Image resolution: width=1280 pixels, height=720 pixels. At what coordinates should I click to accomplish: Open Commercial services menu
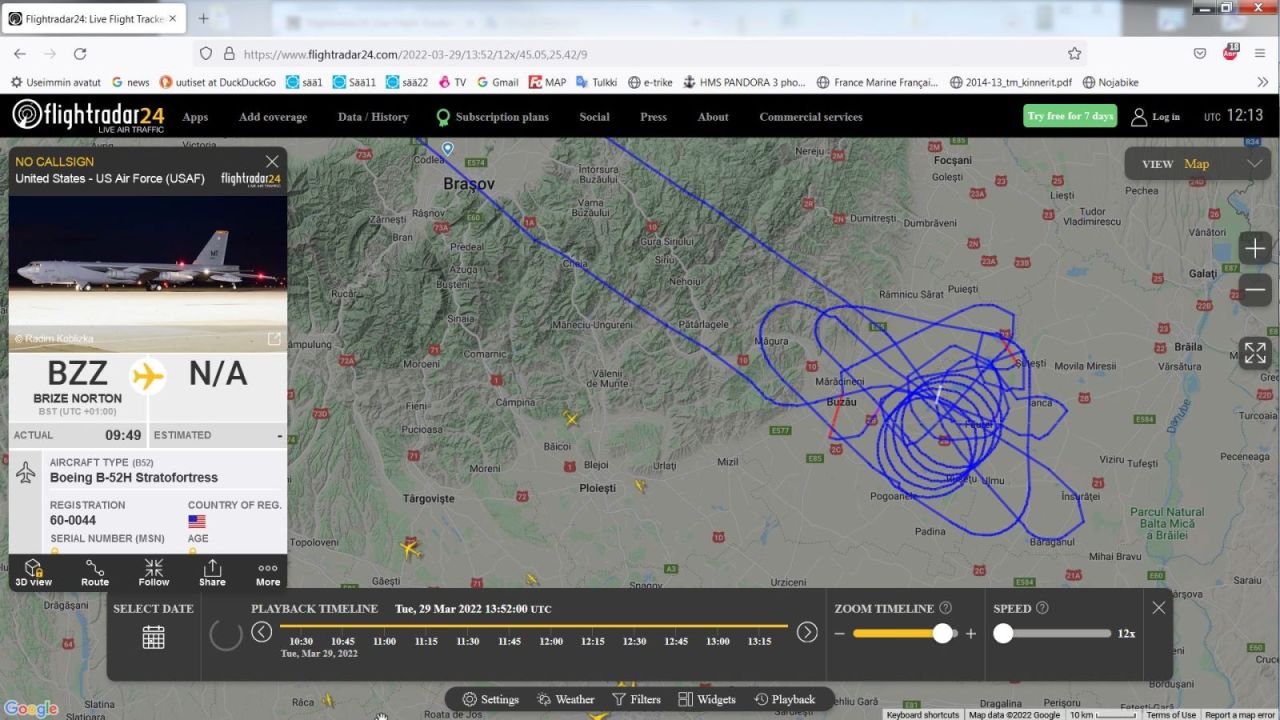coord(811,117)
